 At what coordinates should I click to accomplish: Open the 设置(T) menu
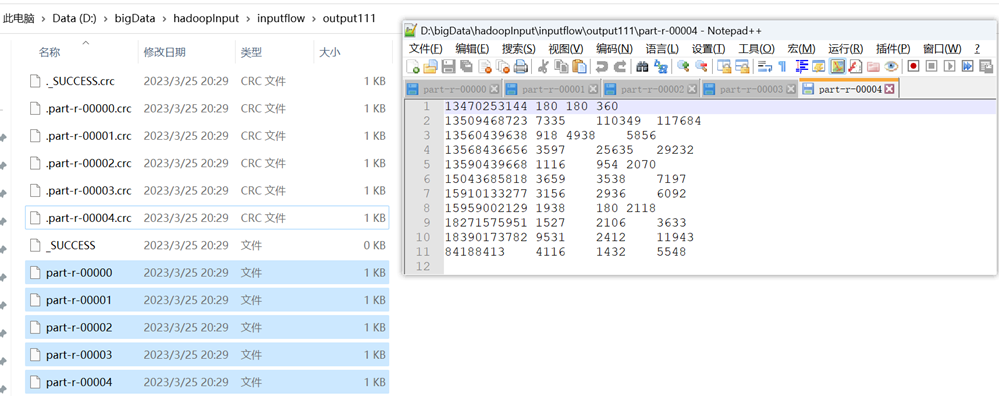[708, 48]
